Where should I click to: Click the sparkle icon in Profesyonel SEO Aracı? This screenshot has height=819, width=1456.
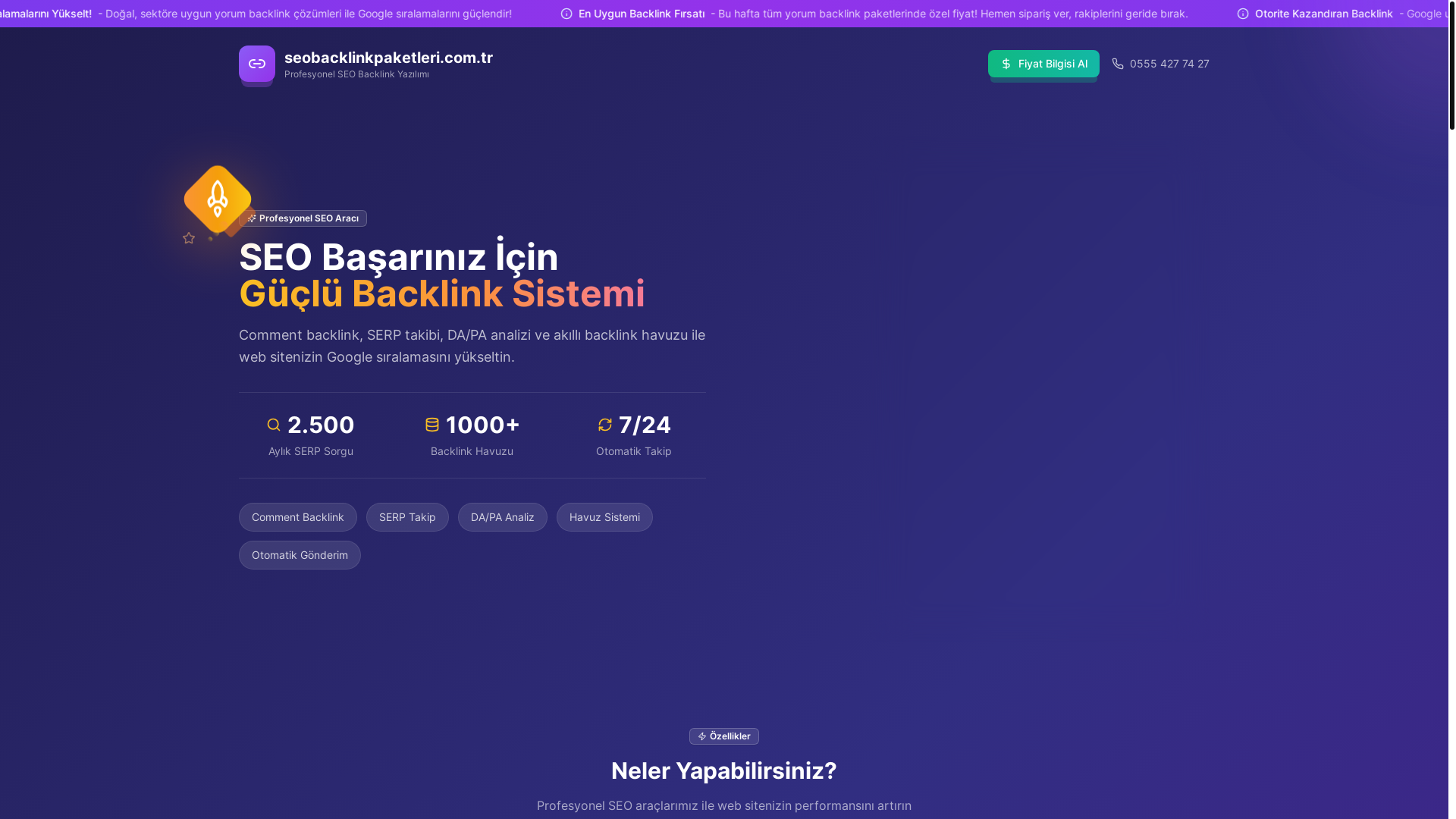(252, 218)
